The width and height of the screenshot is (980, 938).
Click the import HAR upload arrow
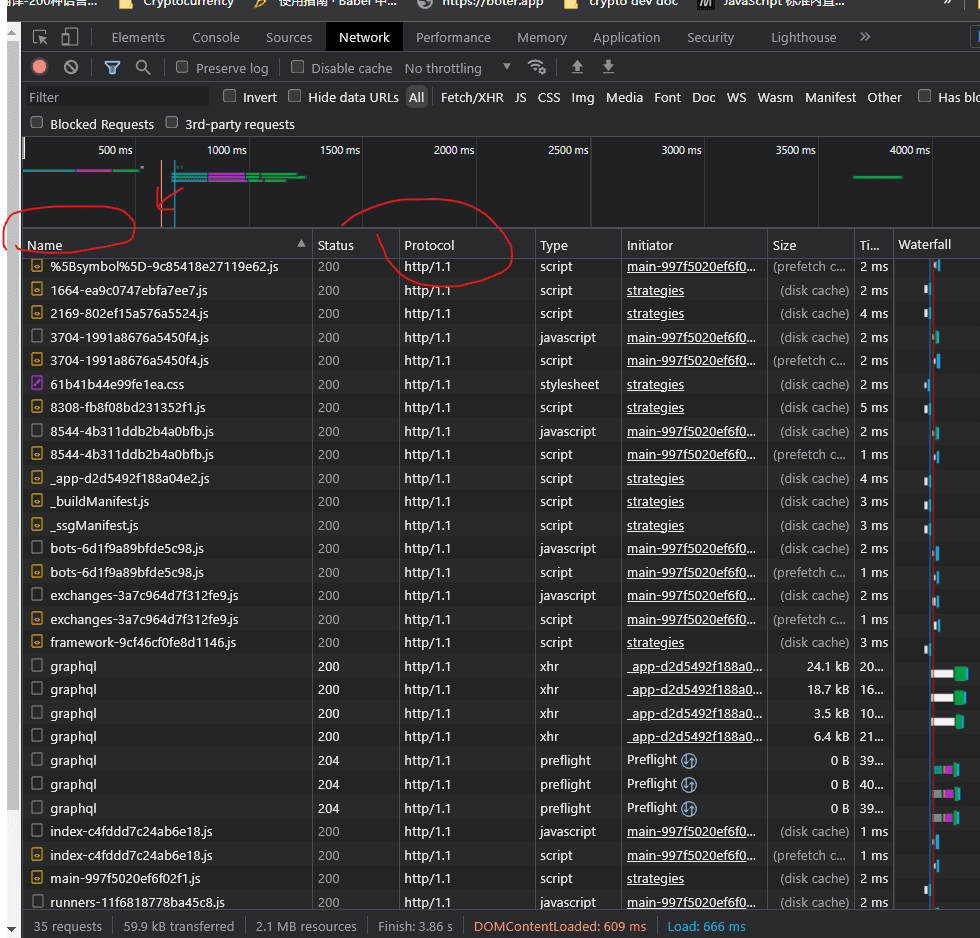click(577, 67)
